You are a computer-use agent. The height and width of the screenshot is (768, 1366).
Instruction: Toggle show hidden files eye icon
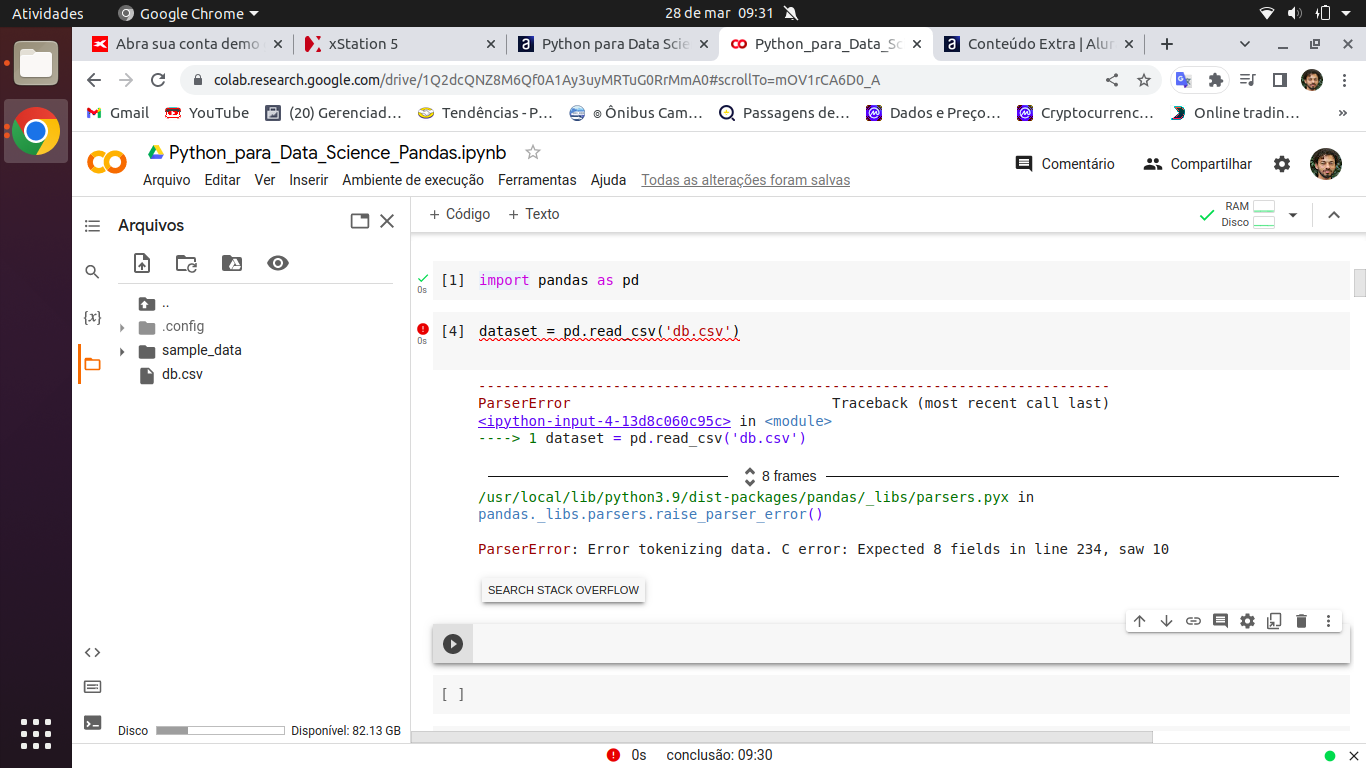point(278,263)
